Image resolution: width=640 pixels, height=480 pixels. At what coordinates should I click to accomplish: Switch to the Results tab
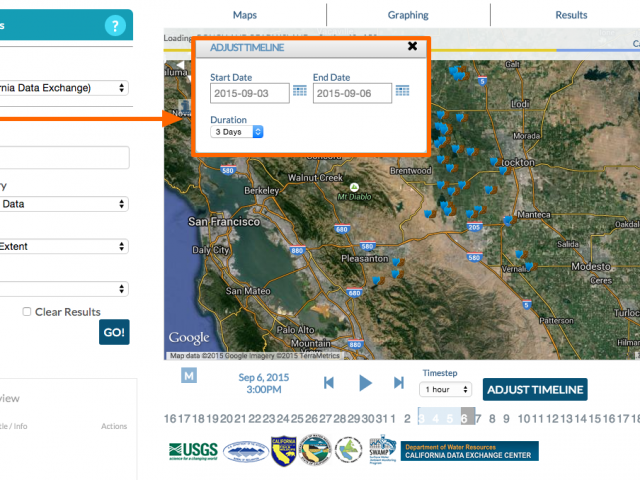[571, 15]
